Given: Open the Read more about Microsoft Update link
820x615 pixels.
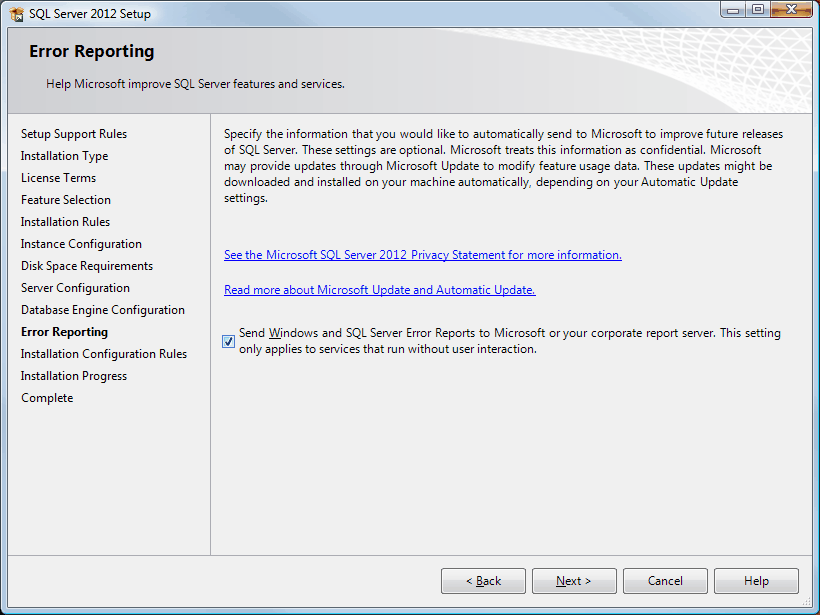Looking at the screenshot, I should click(x=380, y=290).
